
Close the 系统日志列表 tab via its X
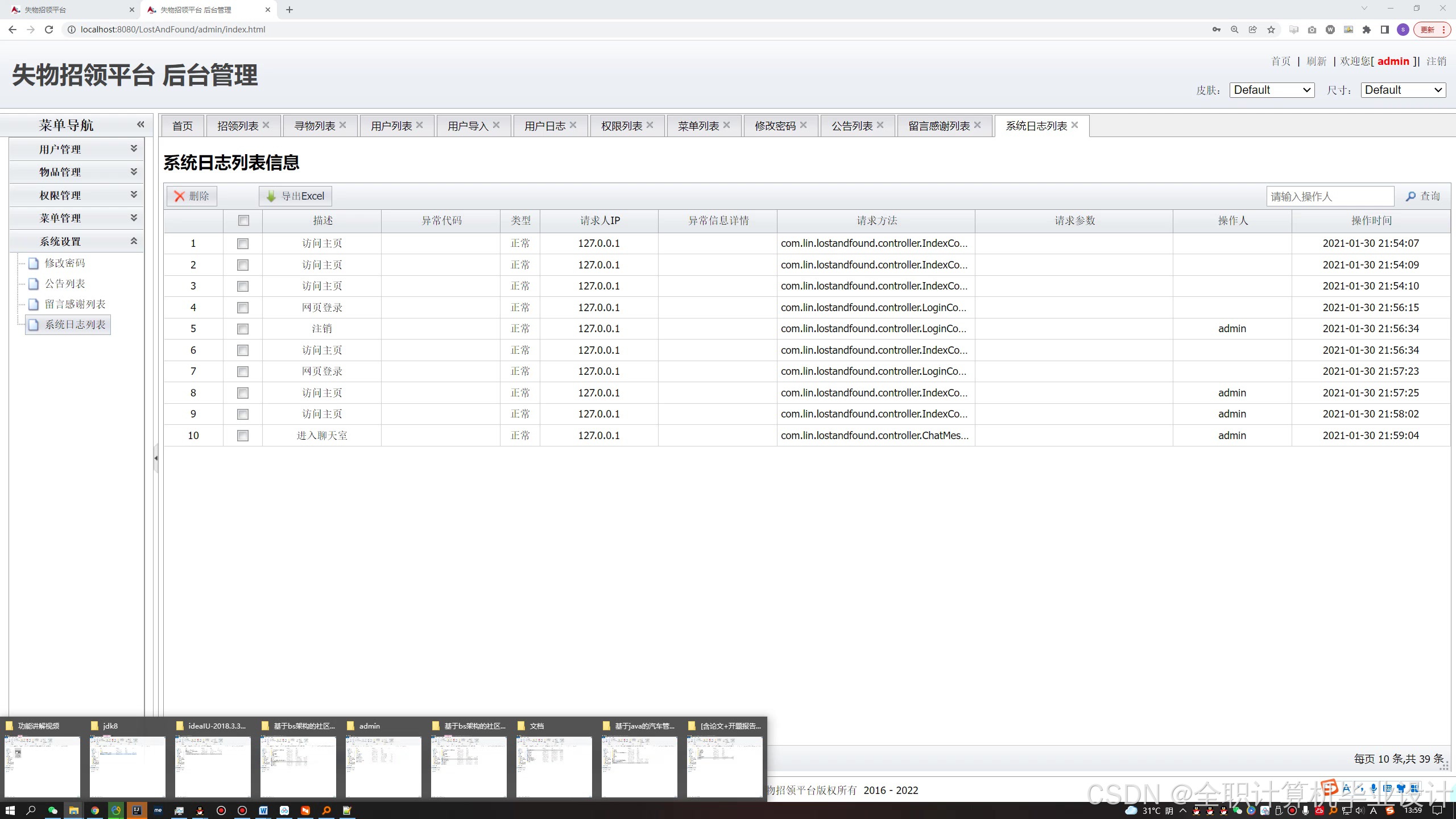(1074, 125)
